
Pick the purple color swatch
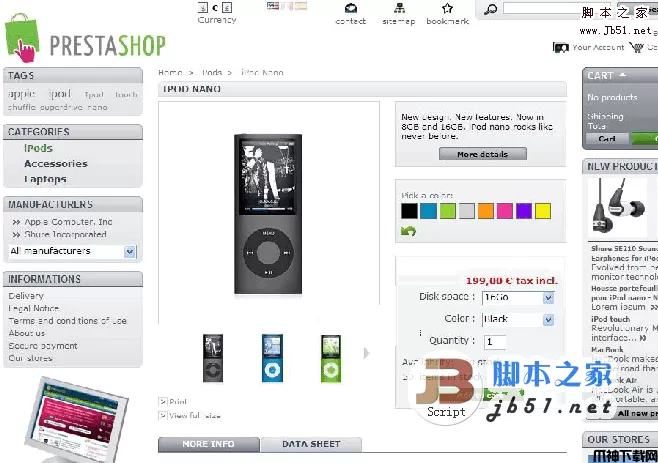point(524,211)
